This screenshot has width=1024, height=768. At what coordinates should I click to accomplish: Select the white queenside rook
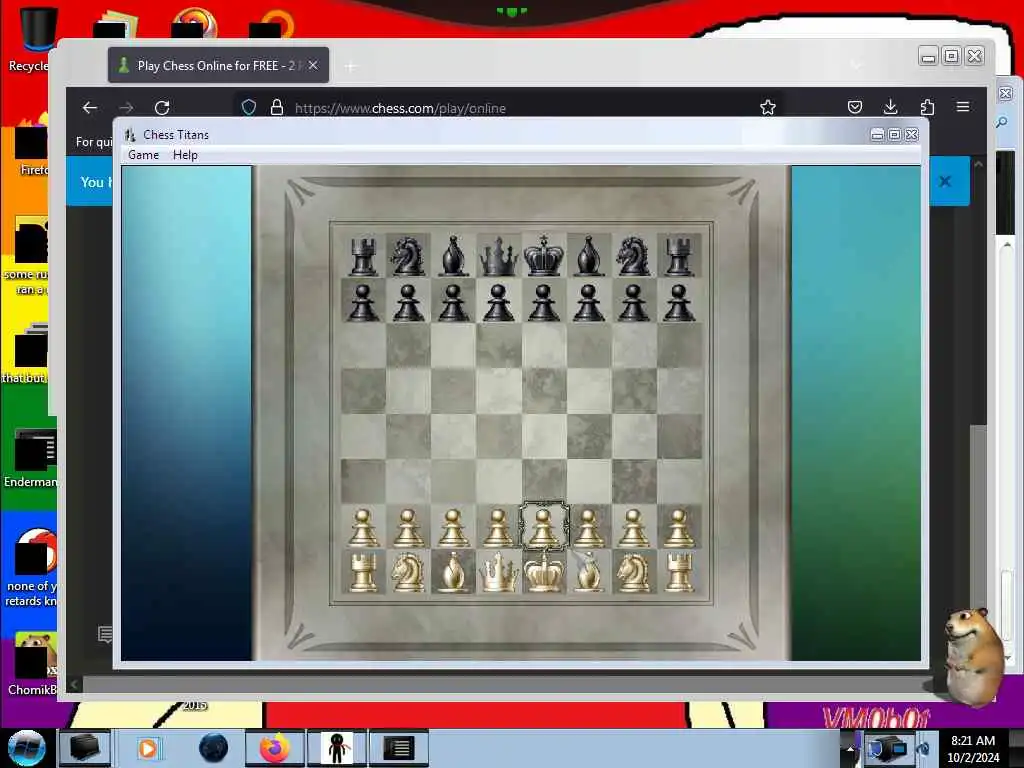coord(363,573)
